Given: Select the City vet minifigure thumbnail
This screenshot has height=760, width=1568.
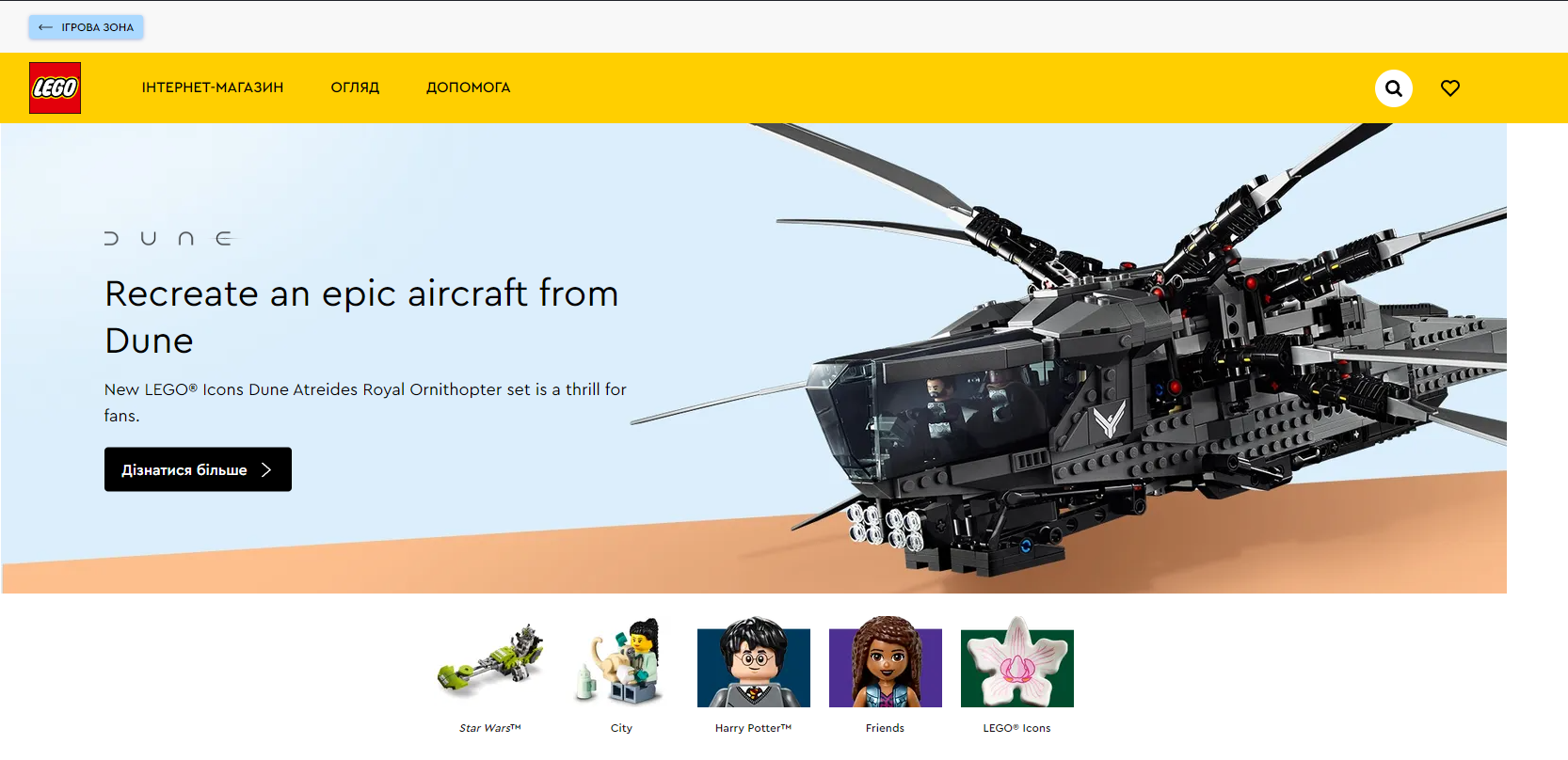Looking at the screenshot, I should coord(621,663).
